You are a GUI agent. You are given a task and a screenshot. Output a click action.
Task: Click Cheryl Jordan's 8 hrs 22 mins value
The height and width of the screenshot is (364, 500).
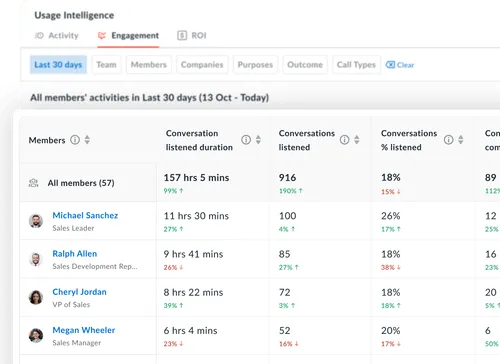[193, 292]
